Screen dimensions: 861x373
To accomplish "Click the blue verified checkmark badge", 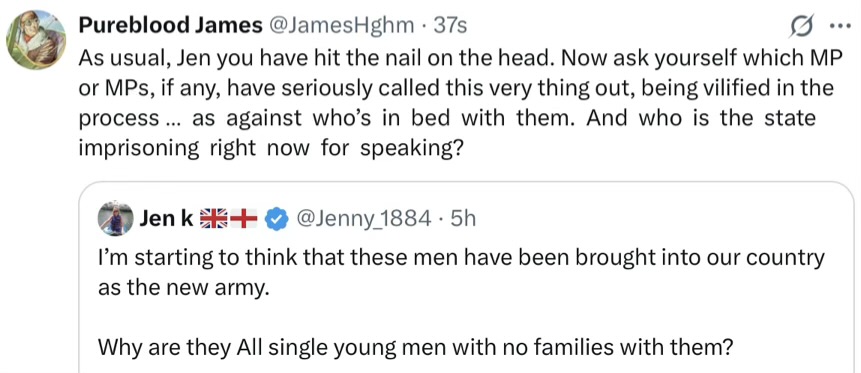I will coord(275,219).
